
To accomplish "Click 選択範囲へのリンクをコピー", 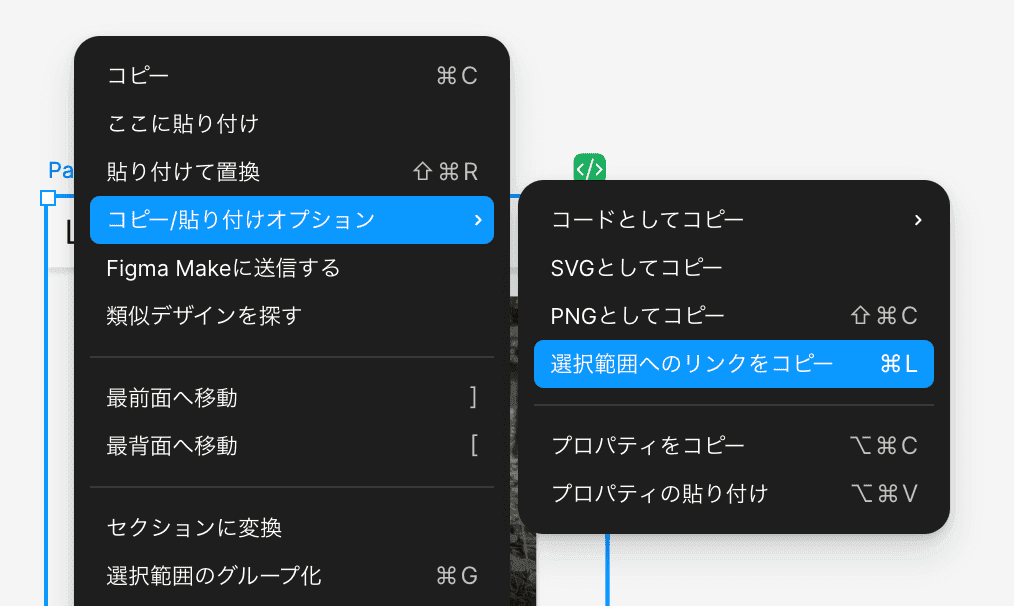I will [733, 364].
